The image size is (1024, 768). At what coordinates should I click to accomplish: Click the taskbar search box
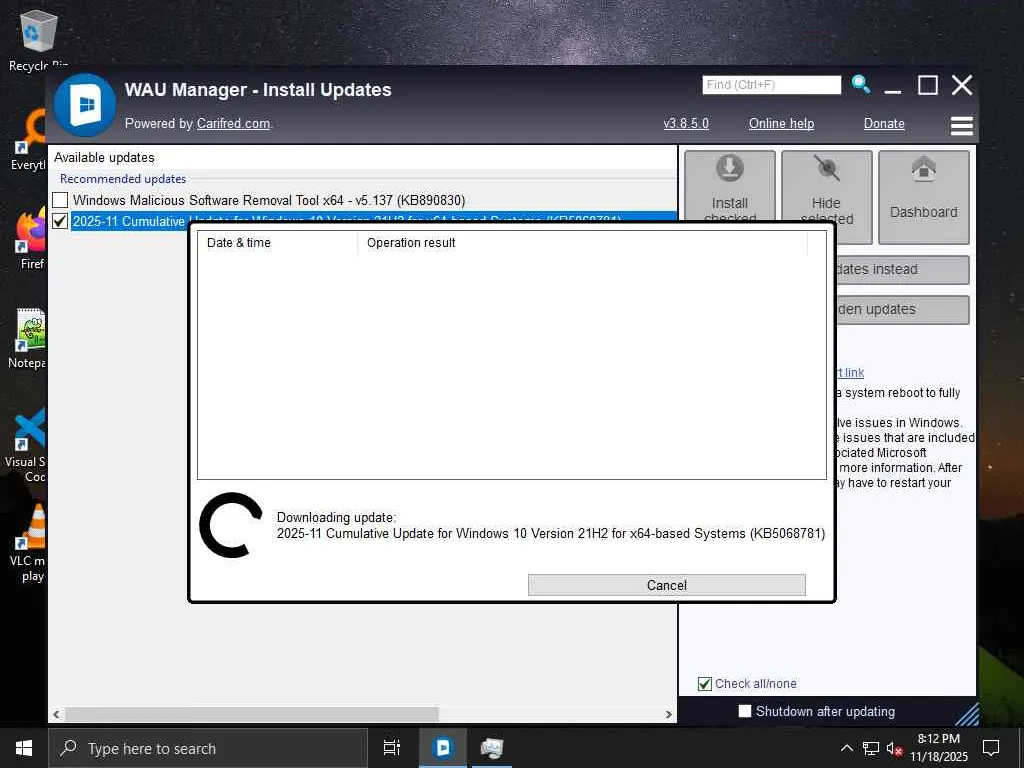208,748
